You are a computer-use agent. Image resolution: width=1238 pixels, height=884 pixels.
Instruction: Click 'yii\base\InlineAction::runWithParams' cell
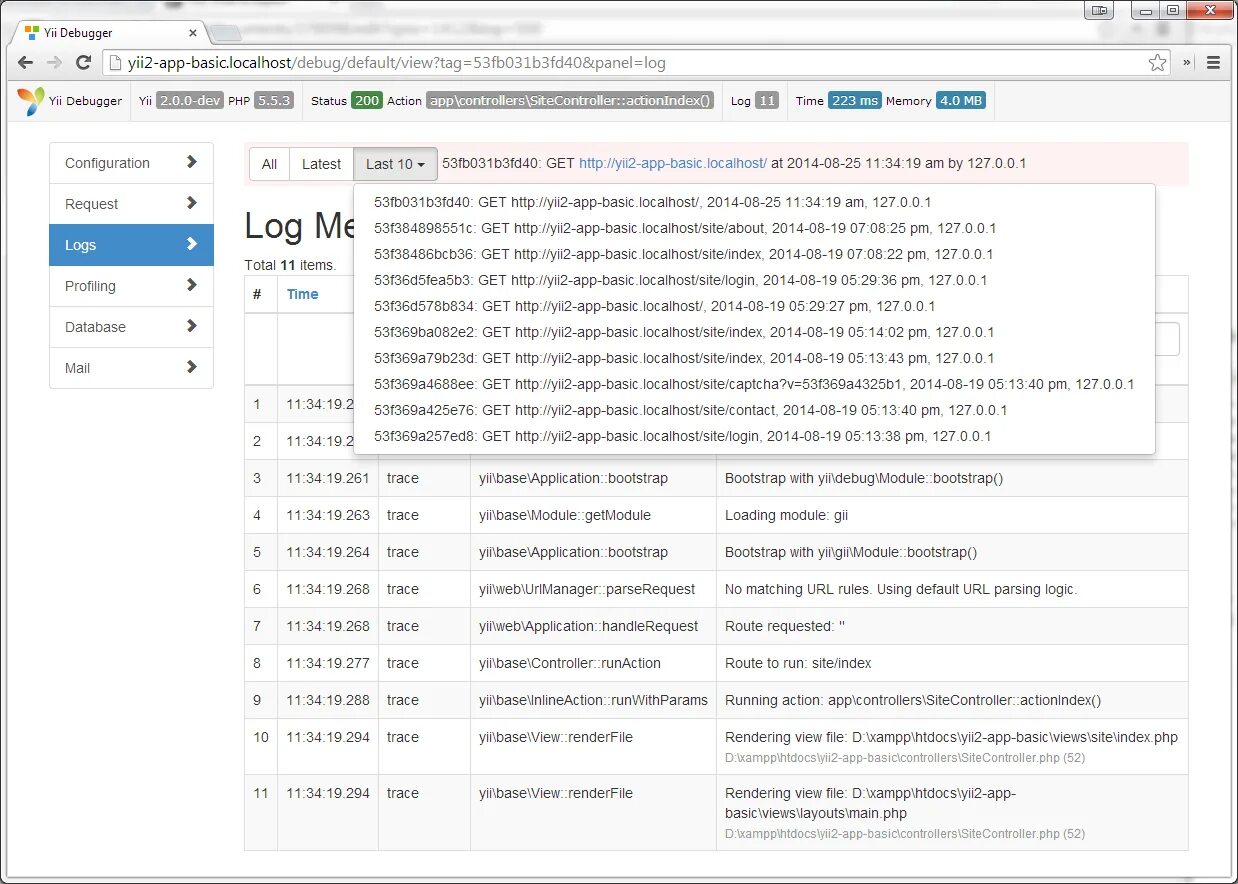click(x=593, y=700)
